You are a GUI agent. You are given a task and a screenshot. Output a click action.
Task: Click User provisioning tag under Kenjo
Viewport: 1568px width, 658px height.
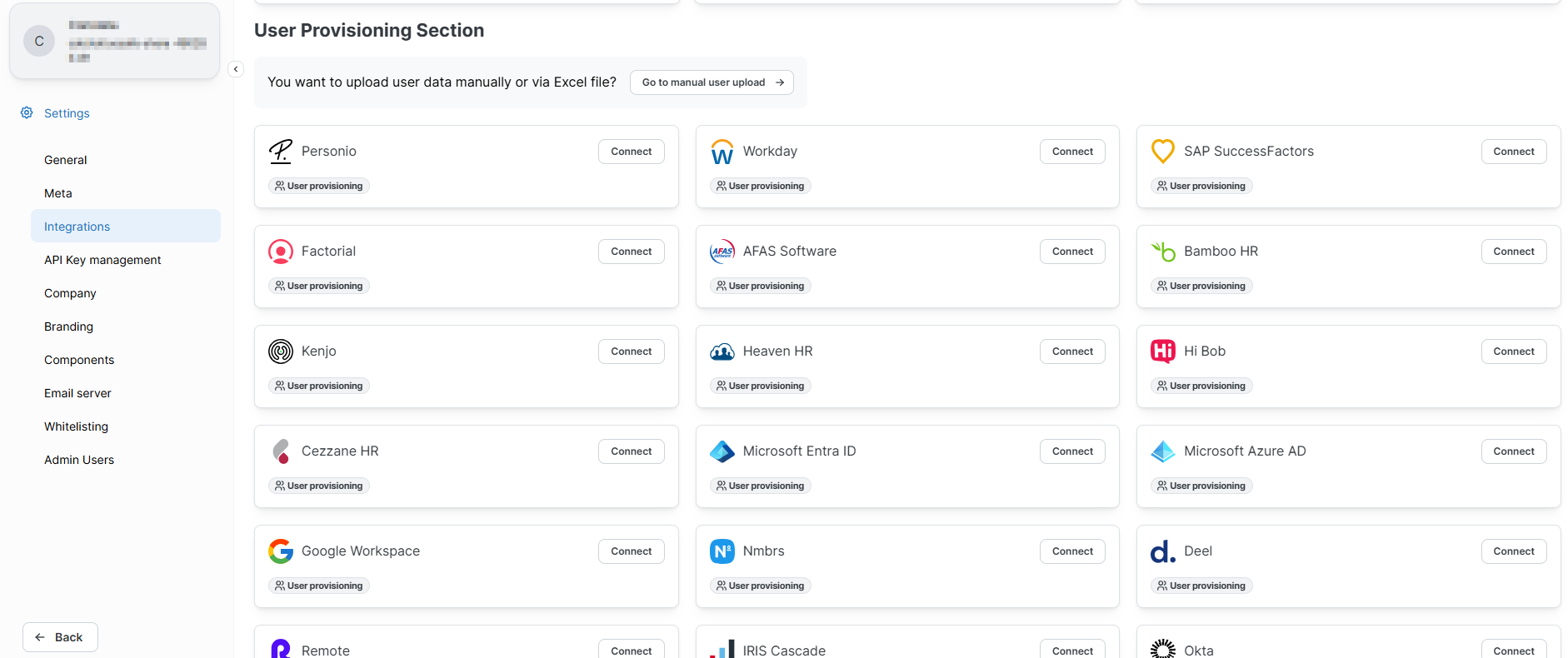click(x=319, y=386)
